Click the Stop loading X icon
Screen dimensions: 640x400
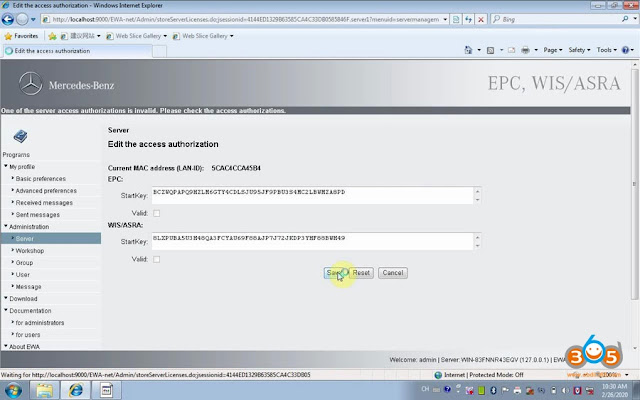[x=481, y=19]
